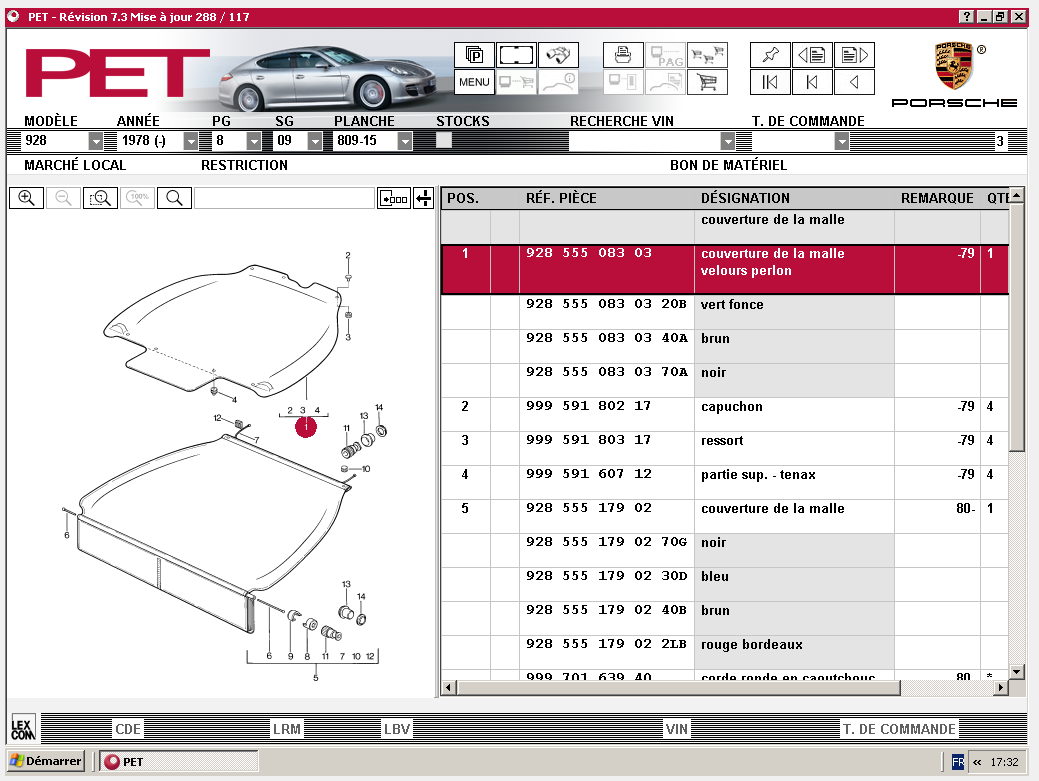This screenshot has height=781, width=1039.
Task: Click the splitter arrow icon
Action: pyautogui.click(x=423, y=197)
